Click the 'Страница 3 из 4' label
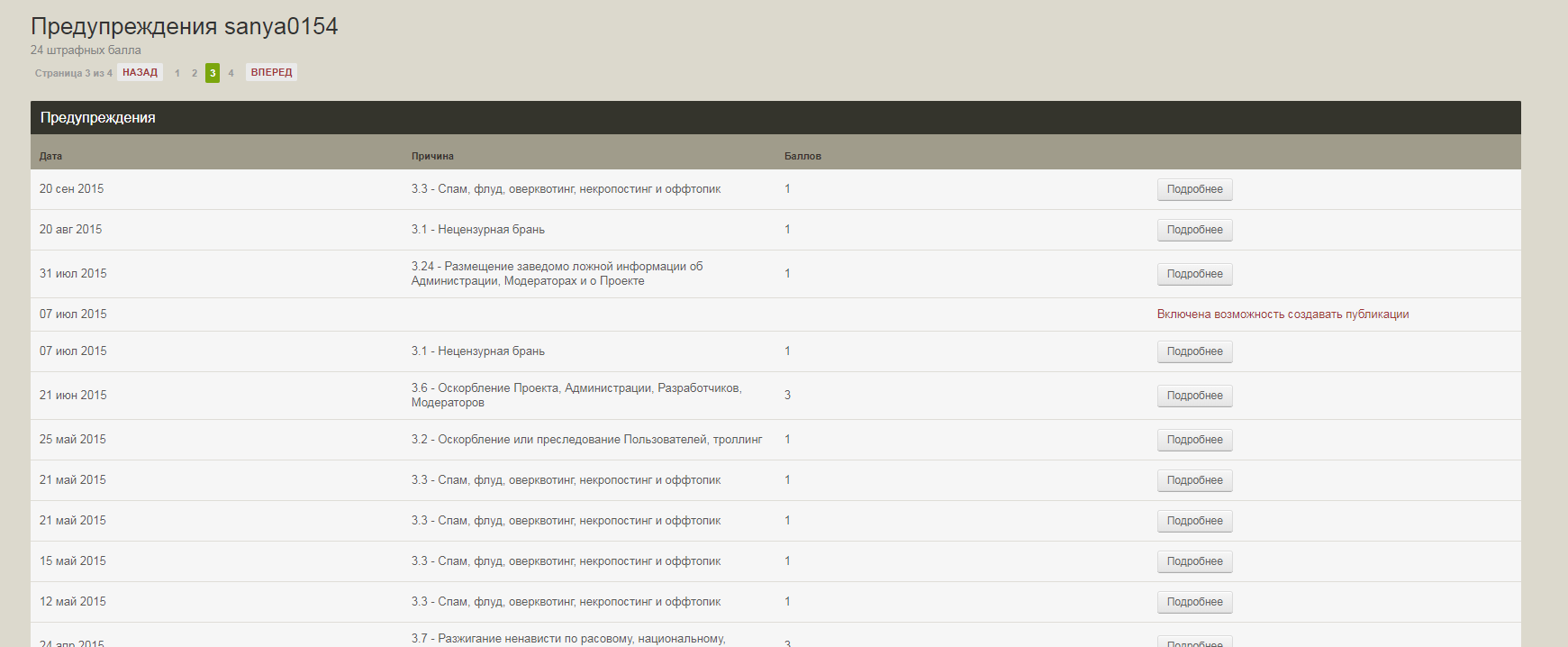The height and width of the screenshot is (647, 1568). (x=74, y=73)
